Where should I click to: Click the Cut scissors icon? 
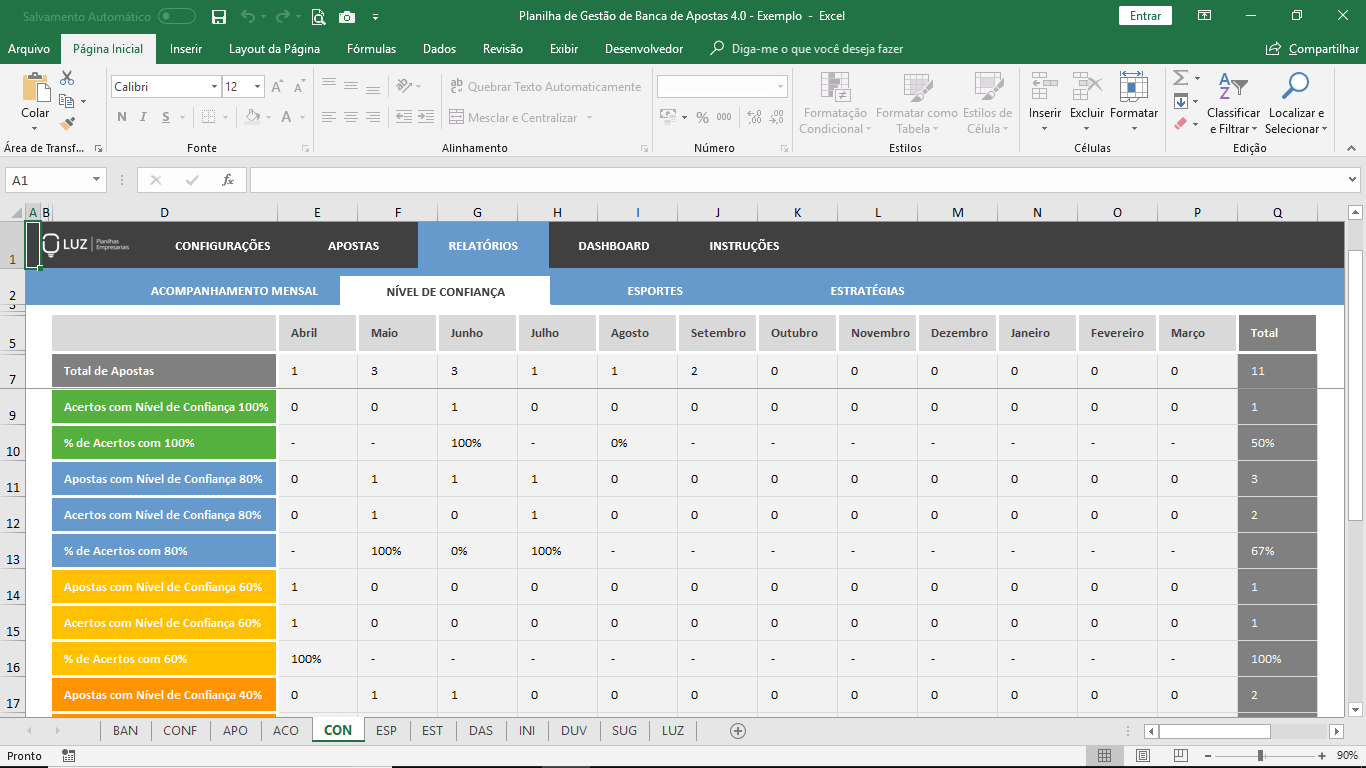[67, 78]
